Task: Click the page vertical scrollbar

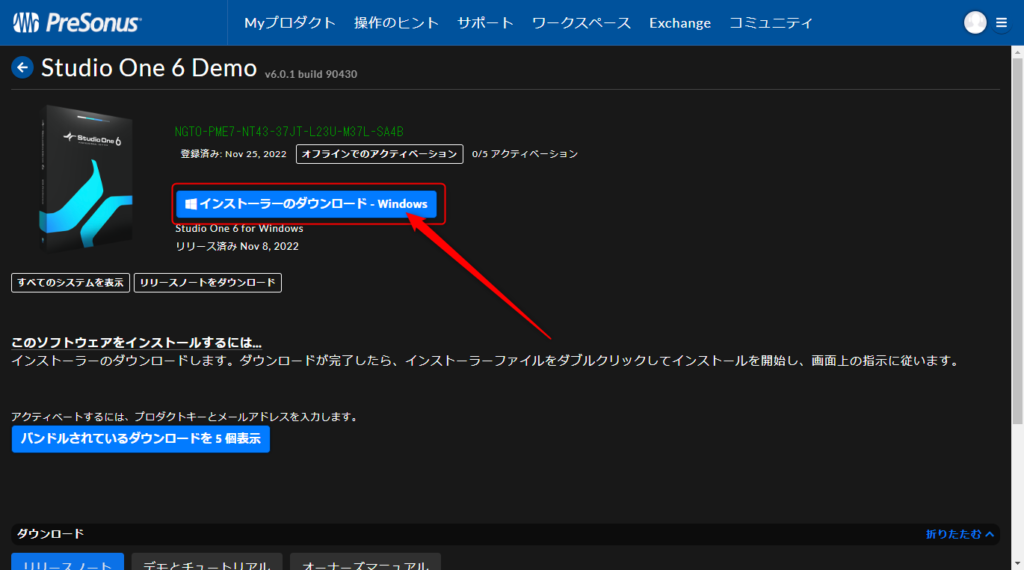Action: 1017,242
